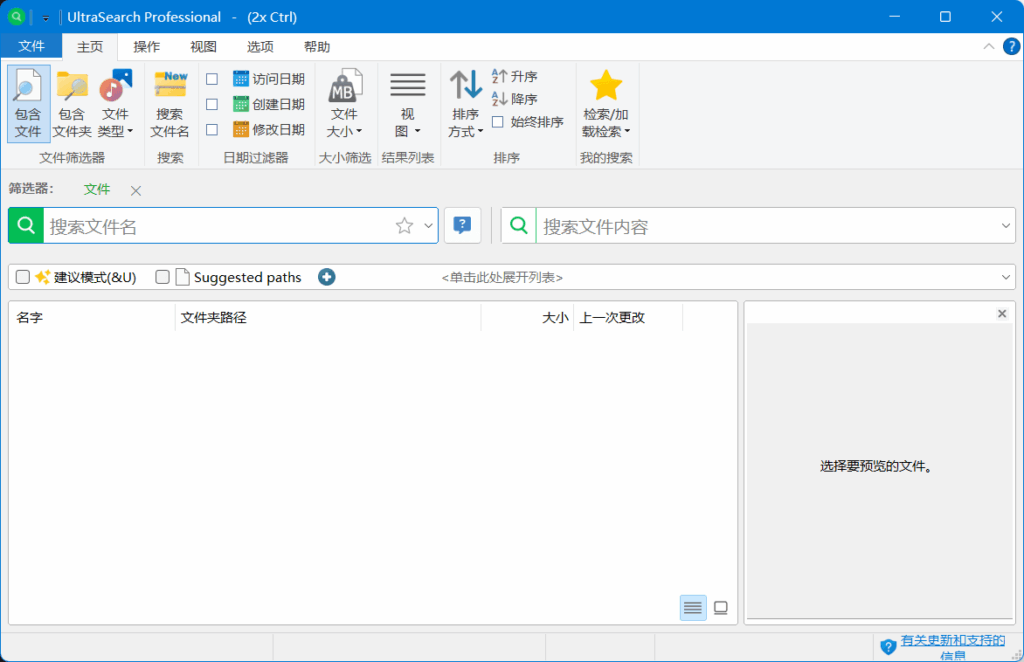Click the green search icon in filename box
The height and width of the screenshot is (662, 1024).
[25, 225]
